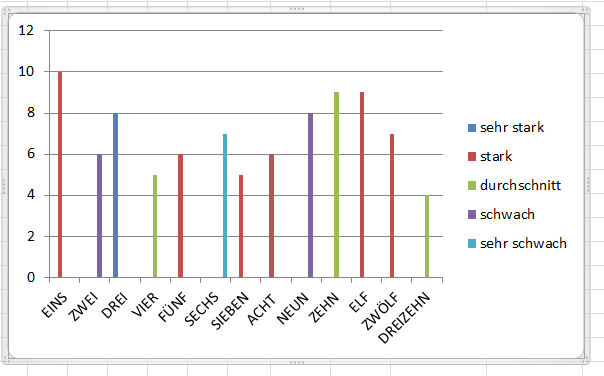Select the red bar at SIEBEN
The width and height of the screenshot is (604, 376).
(241, 226)
